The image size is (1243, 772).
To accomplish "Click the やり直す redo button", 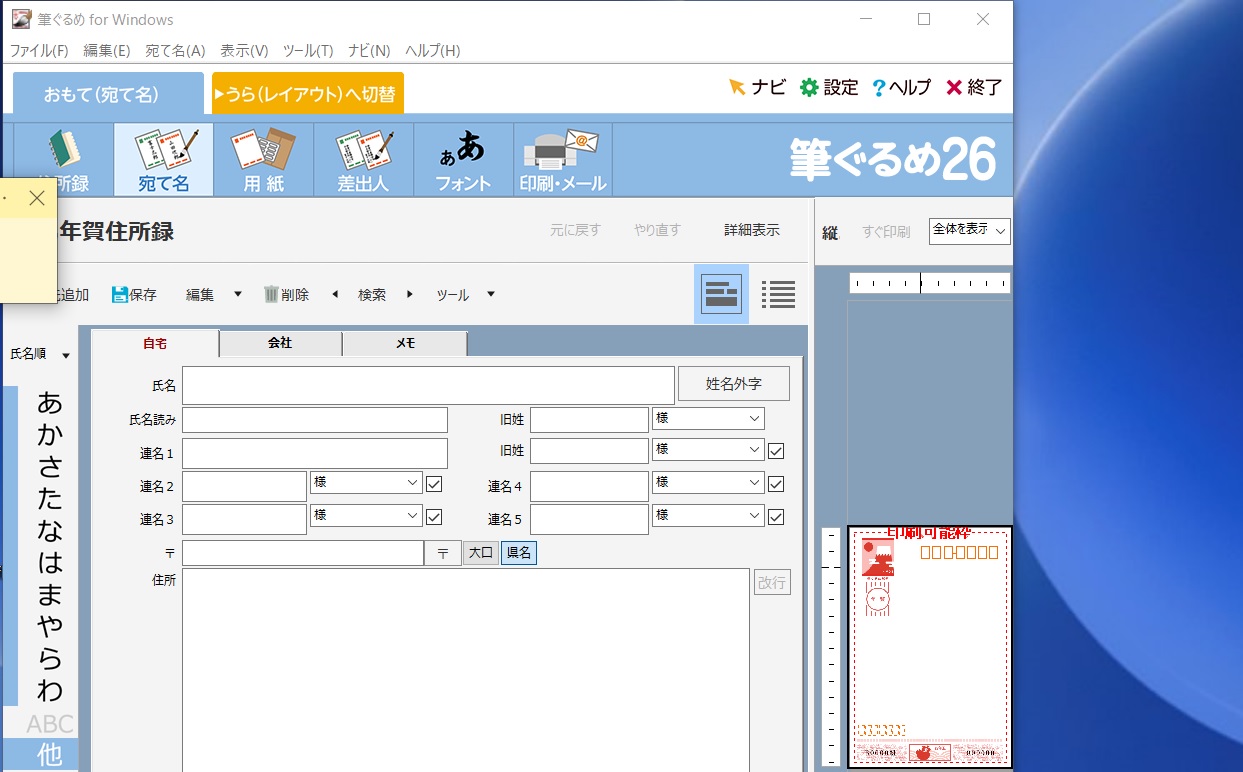I will pyautogui.click(x=657, y=230).
